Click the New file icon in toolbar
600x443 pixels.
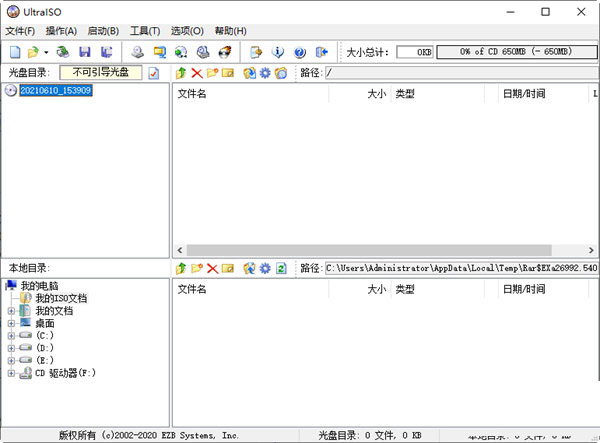(x=15, y=51)
